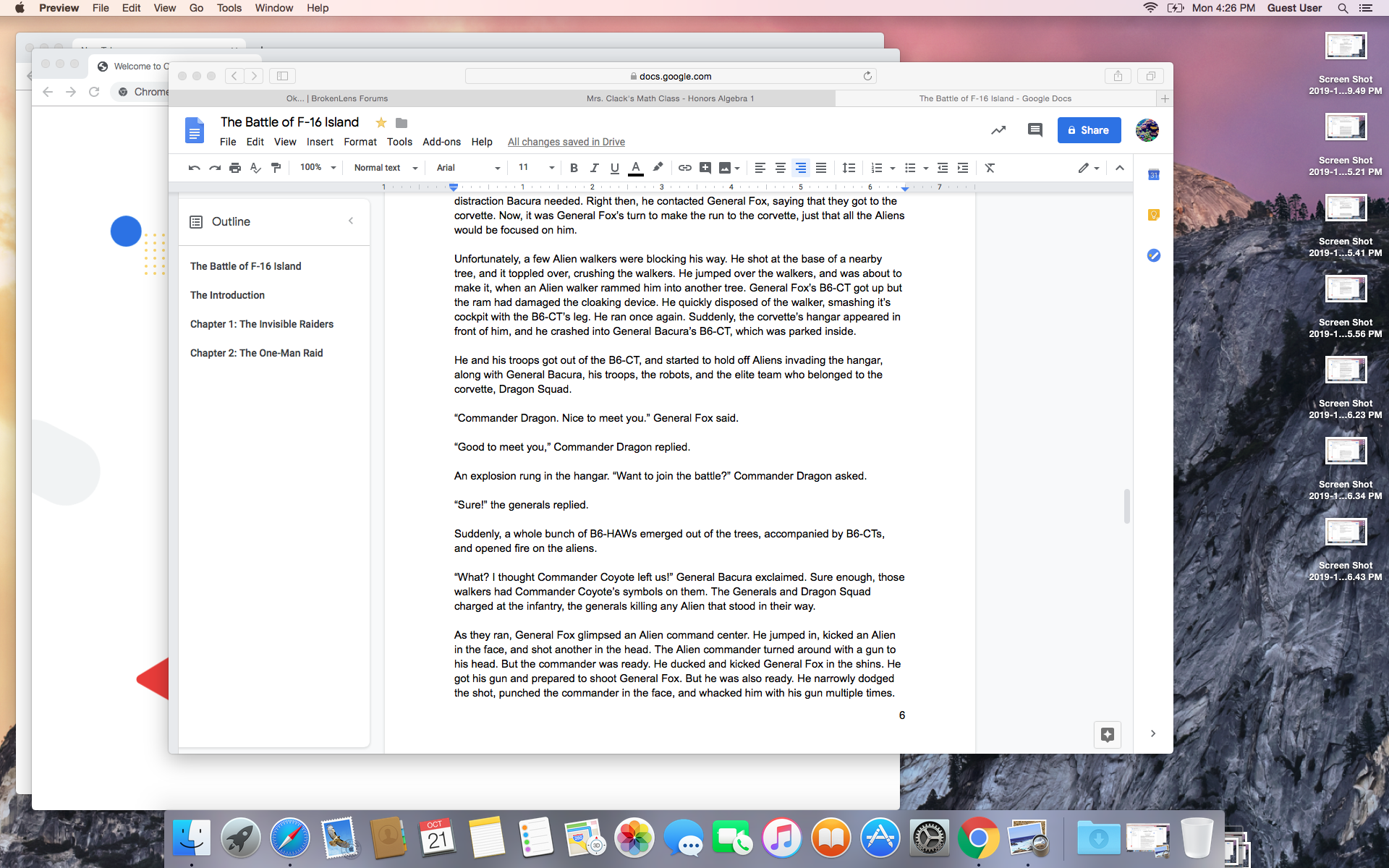Open the highlight color tool

coord(658,168)
